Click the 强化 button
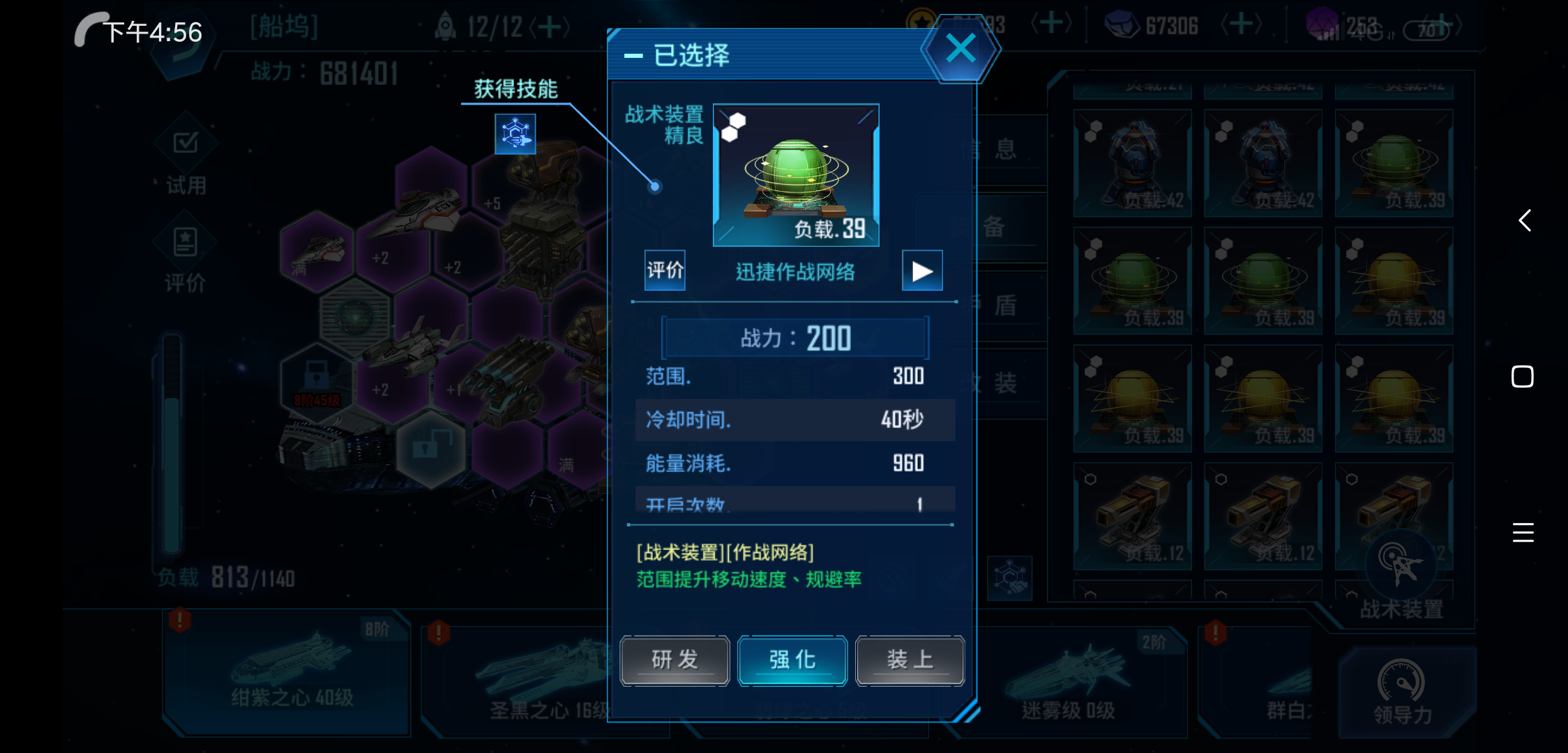Viewport: 1568px width, 753px height. click(x=792, y=660)
